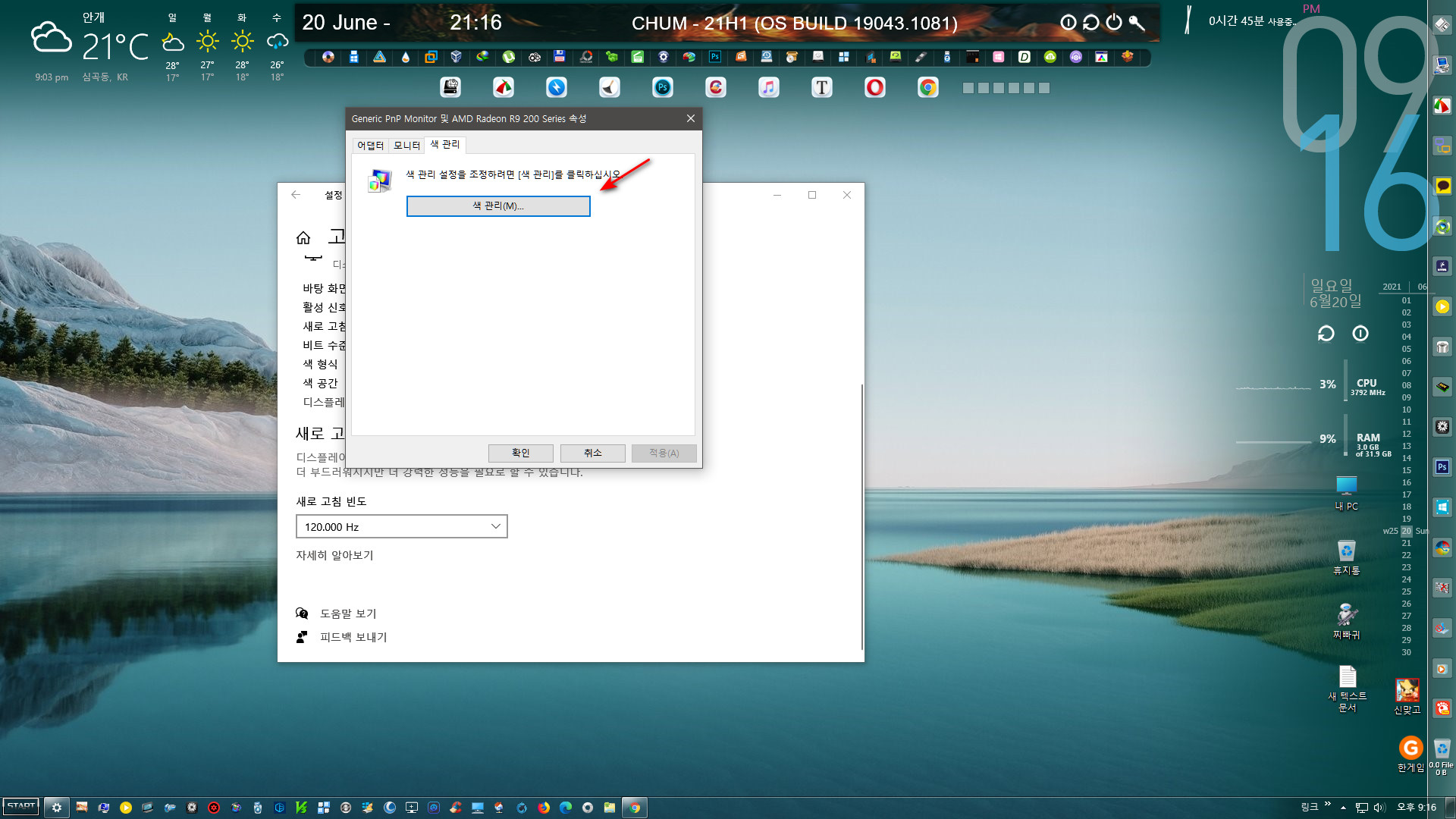Image resolution: width=1456 pixels, height=819 pixels.
Task: Open the My PC (내 PC) desktop icon
Action: tap(1347, 493)
